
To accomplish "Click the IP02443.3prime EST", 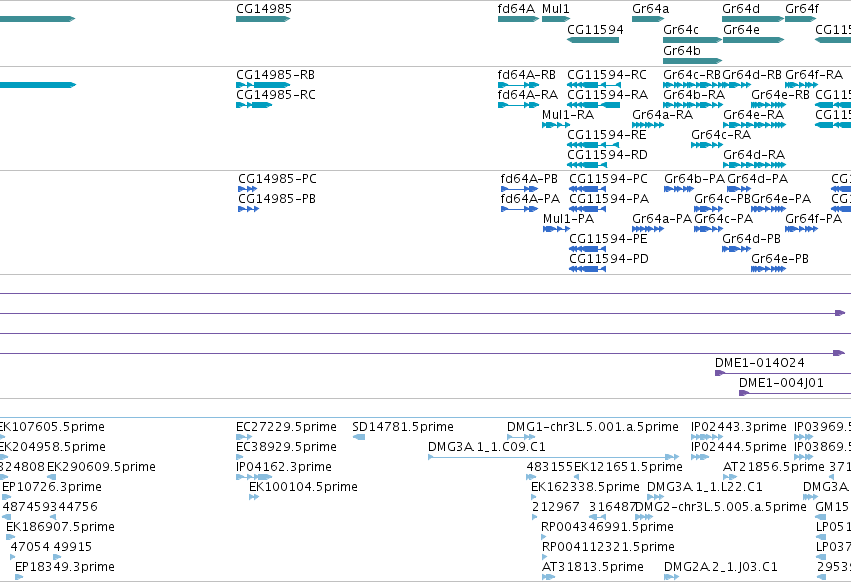I will tap(707, 437).
